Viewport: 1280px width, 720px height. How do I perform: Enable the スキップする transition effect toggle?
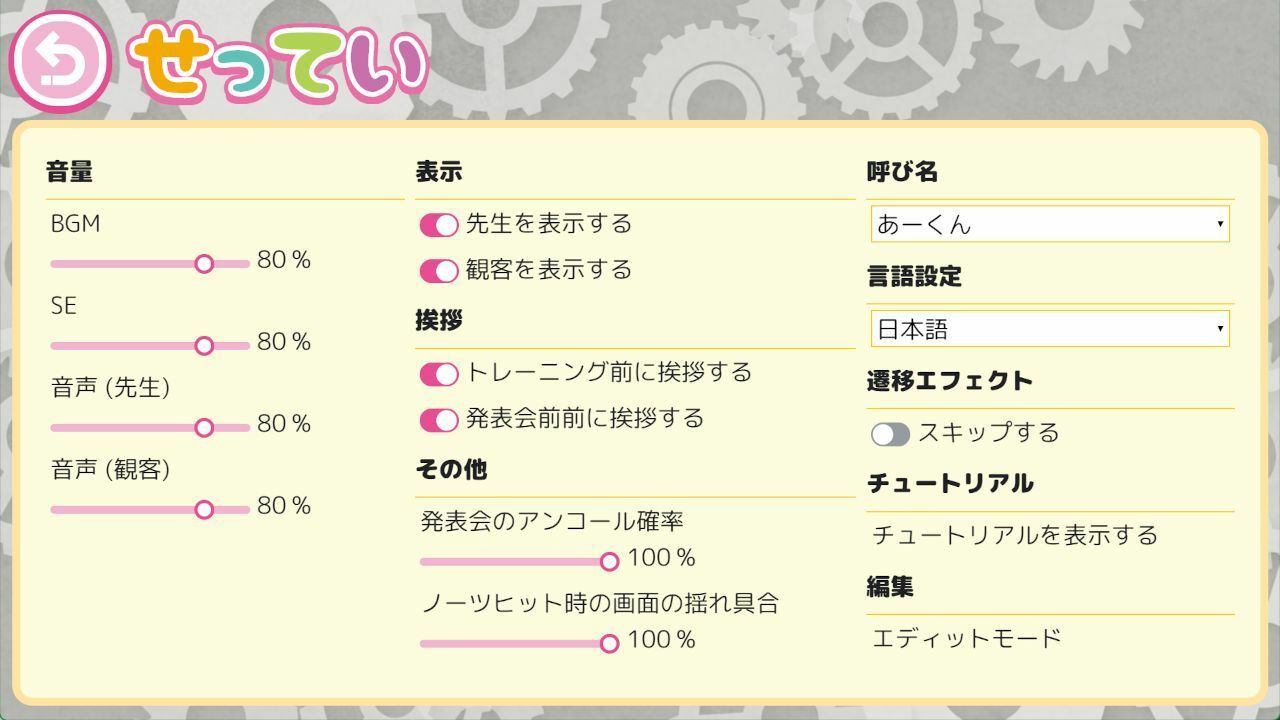click(889, 434)
